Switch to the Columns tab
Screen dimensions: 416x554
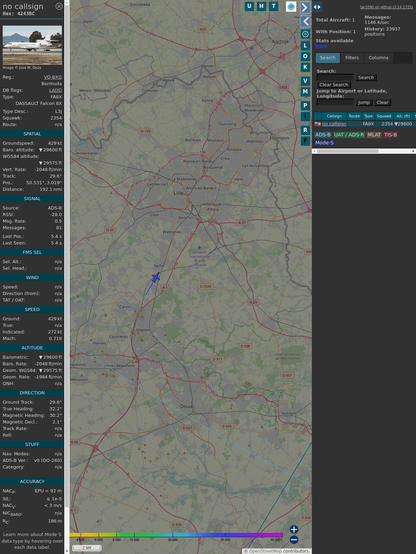tap(378, 58)
